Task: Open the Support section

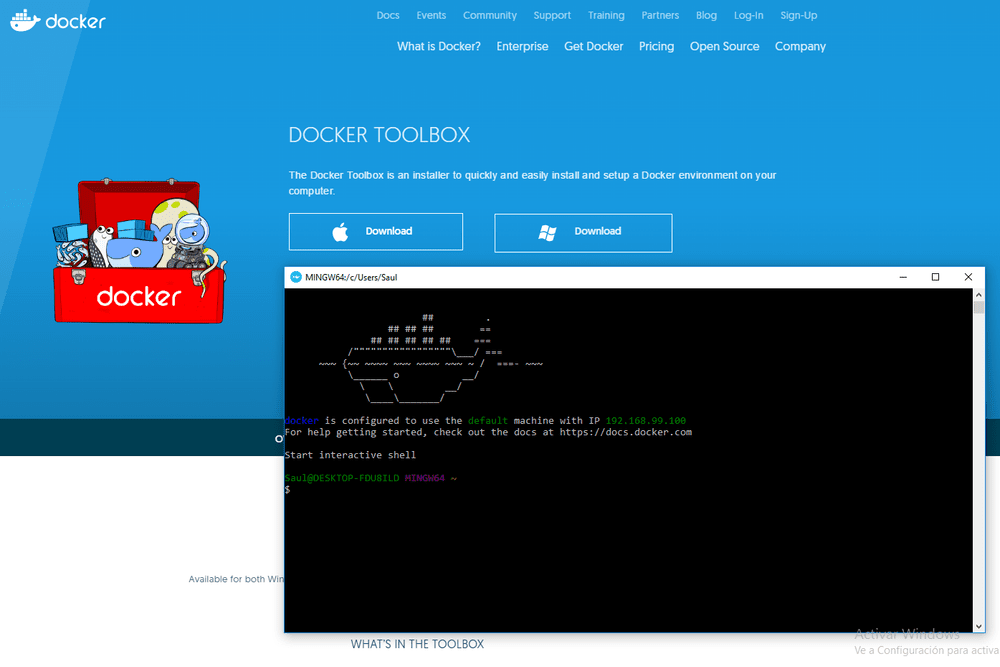Action: point(552,15)
